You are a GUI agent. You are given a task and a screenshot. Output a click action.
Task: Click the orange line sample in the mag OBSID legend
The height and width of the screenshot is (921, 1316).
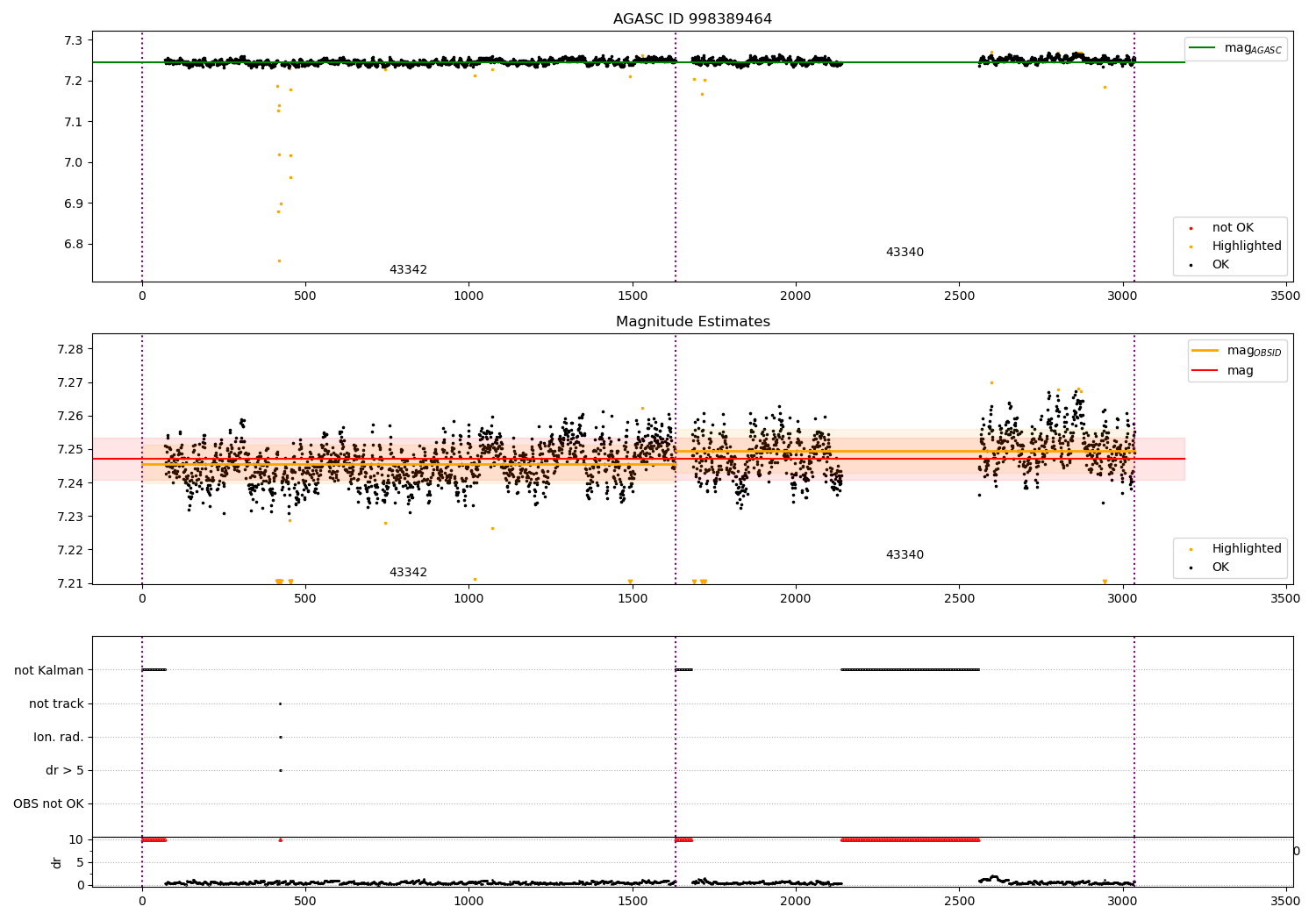point(1205,350)
